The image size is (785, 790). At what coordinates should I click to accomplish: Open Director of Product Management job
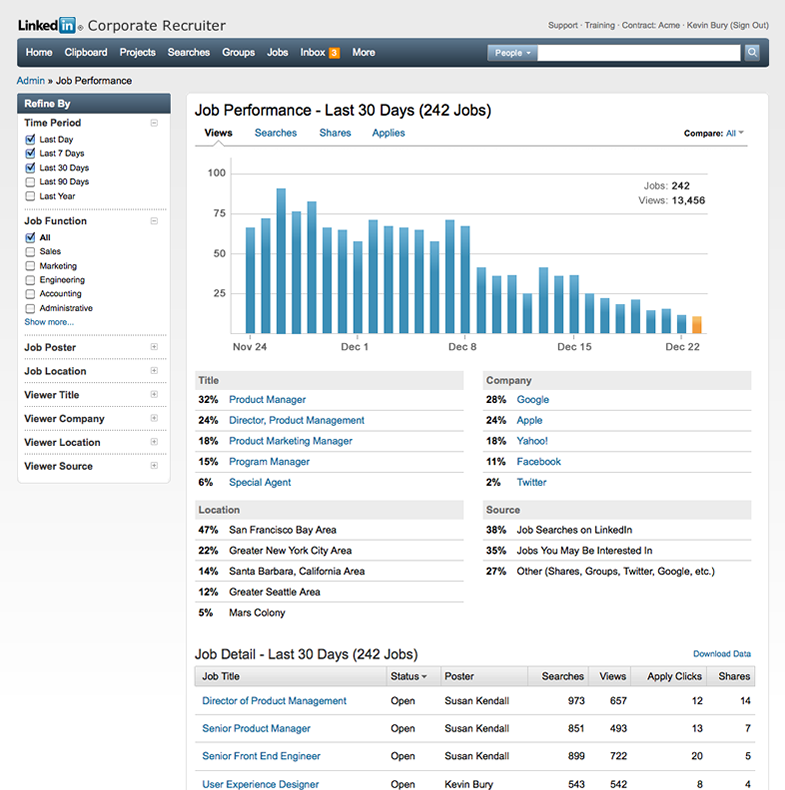click(274, 701)
